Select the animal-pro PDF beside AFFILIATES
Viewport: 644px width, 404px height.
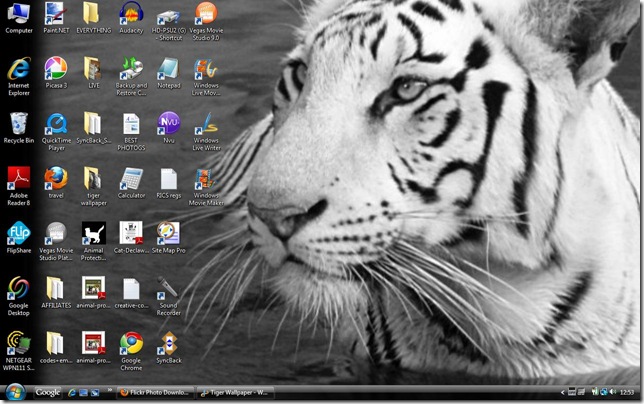click(x=93, y=293)
